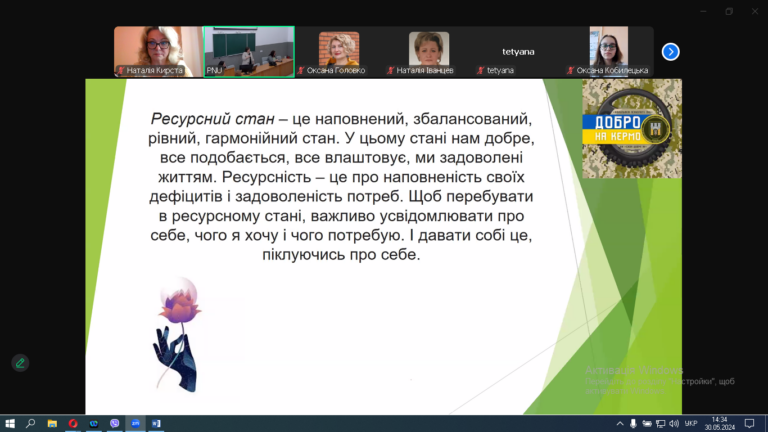This screenshot has width=768, height=432.
Task: Toggle the microphone tray icon
Action: click(x=633, y=424)
